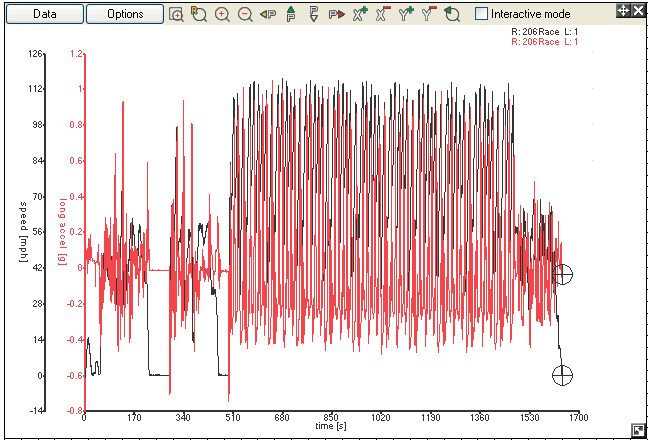Pan the graph right
Image resolution: width=649 pixels, height=440 pixels.
click(336, 14)
